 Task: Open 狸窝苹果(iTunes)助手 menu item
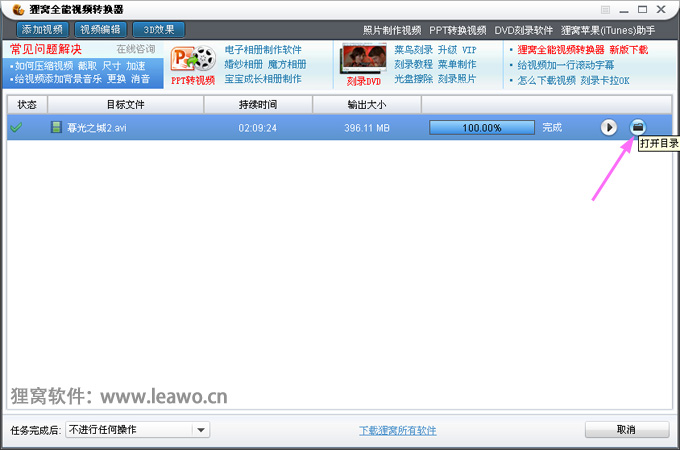click(608, 30)
